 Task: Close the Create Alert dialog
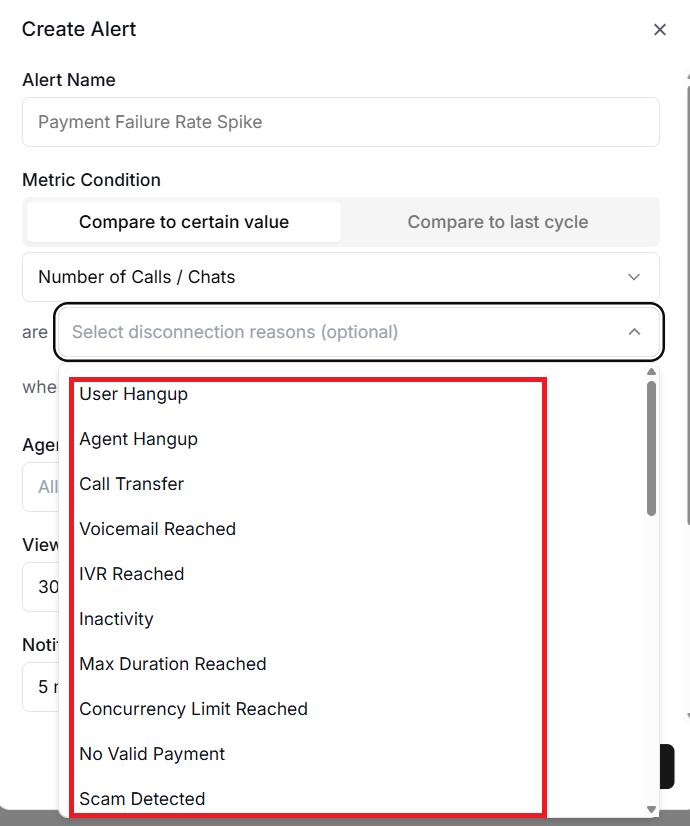[x=659, y=30]
